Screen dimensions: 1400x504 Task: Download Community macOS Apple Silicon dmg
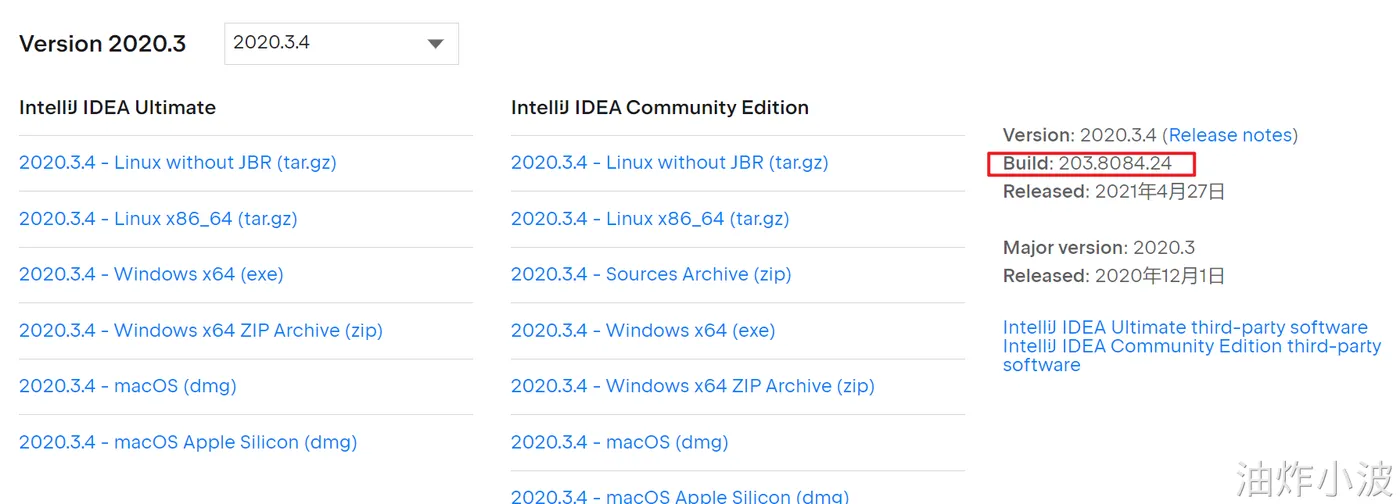click(680, 496)
